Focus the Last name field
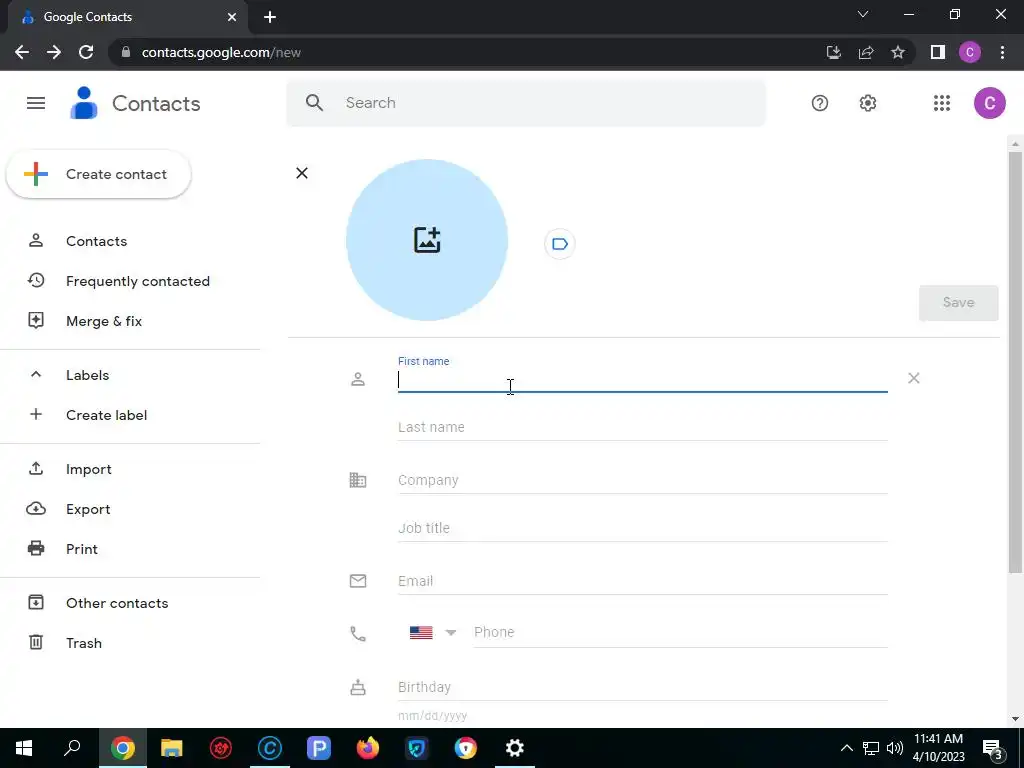Viewport: 1024px width, 768px height. click(x=643, y=427)
